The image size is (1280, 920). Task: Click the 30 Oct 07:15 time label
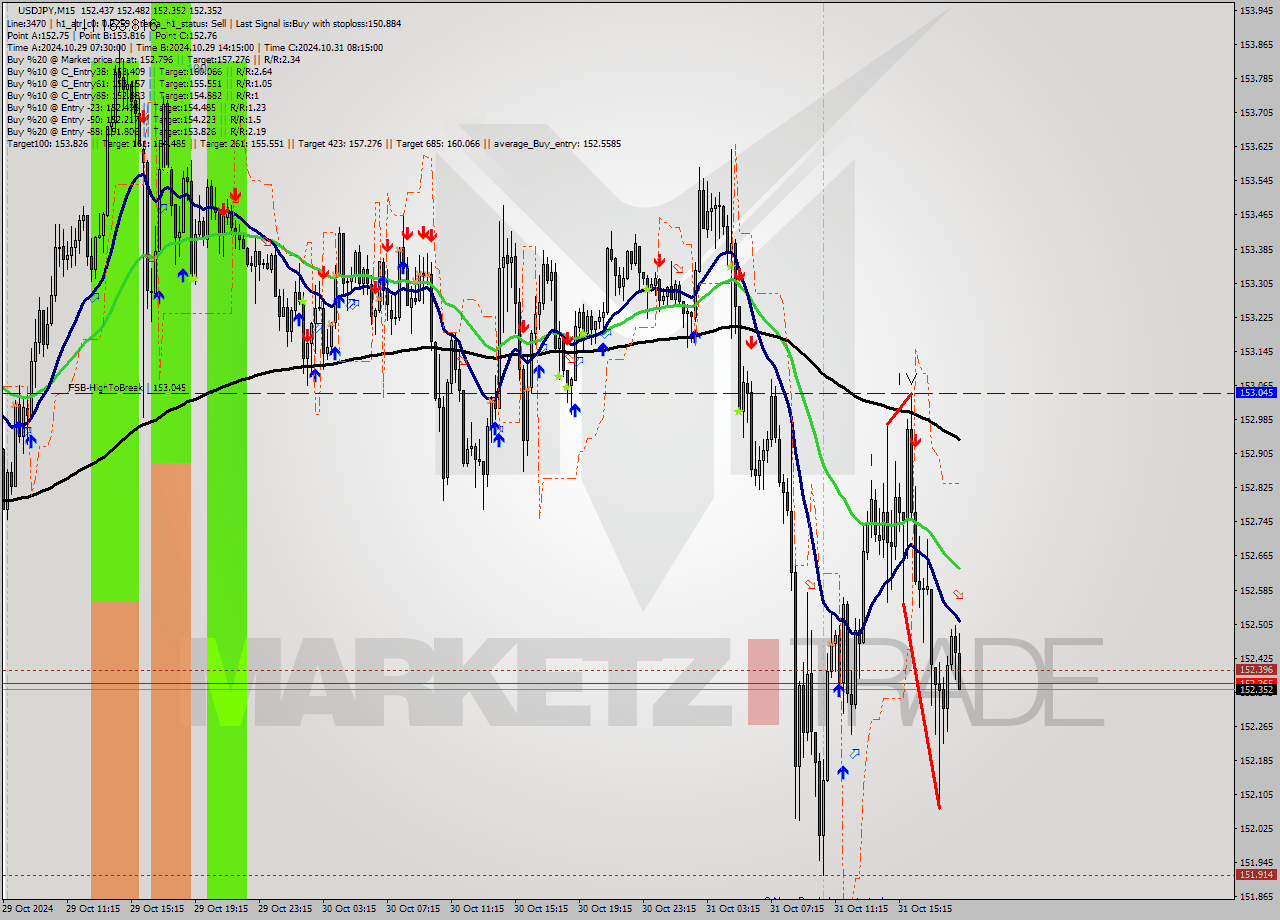[413, 909]
